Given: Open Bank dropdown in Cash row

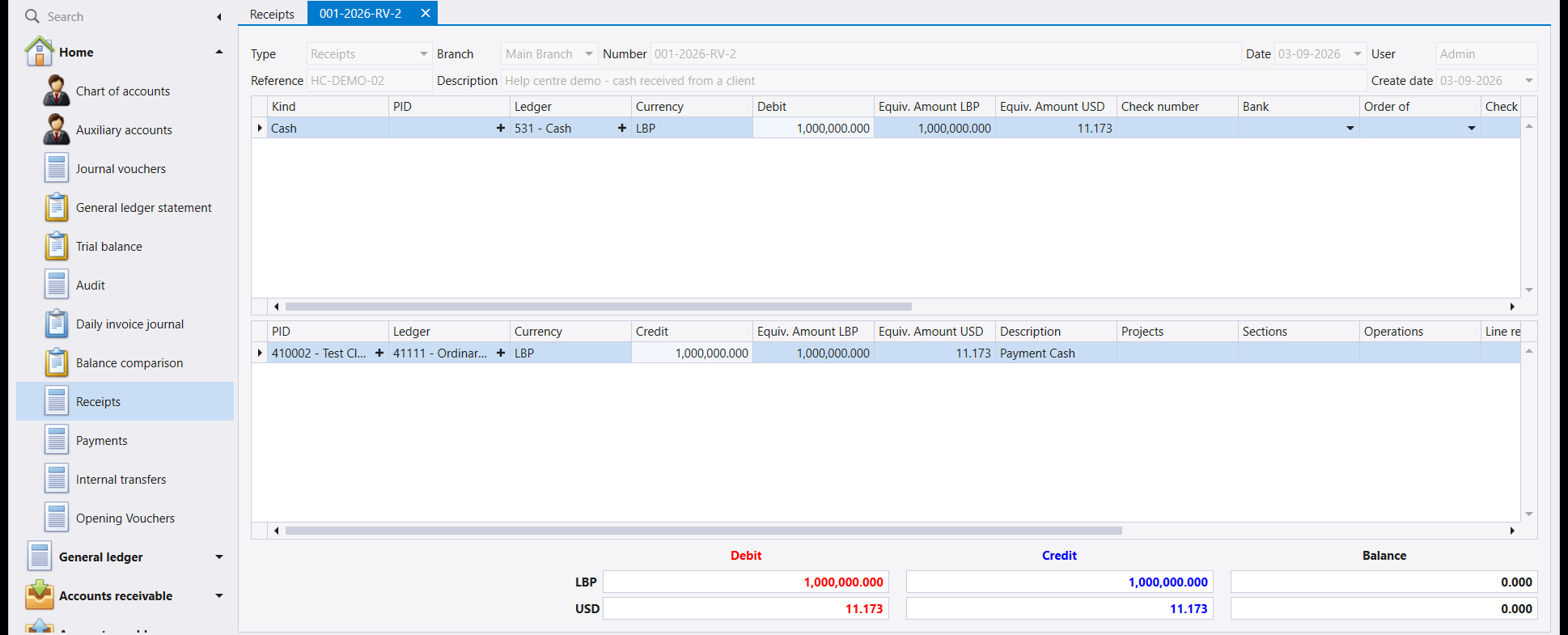Looking at the screenshot, I should pyautogui.click(x=1350, y=128).
